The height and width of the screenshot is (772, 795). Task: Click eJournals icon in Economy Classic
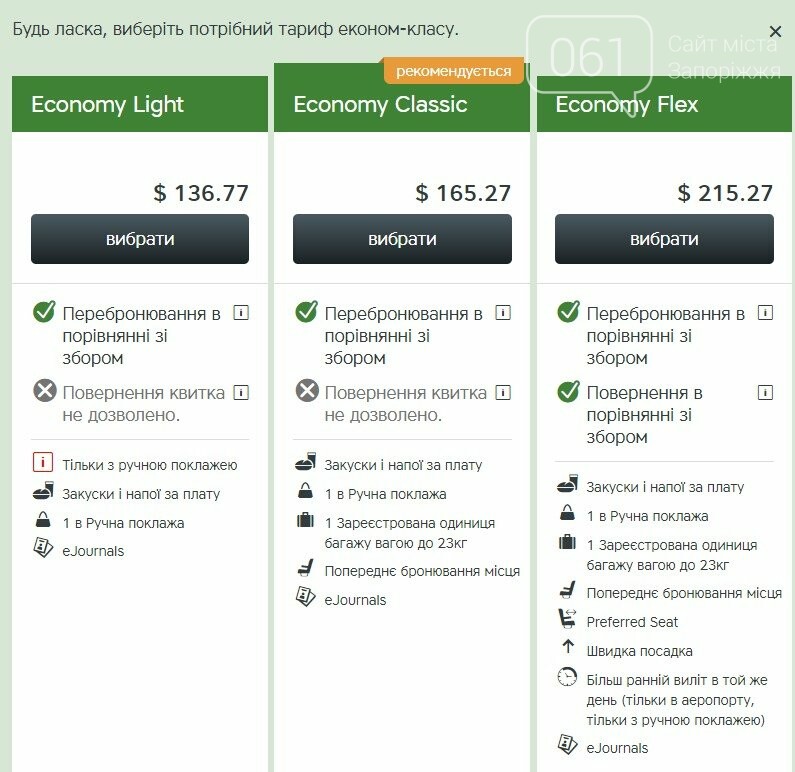[x=305, y=597]
